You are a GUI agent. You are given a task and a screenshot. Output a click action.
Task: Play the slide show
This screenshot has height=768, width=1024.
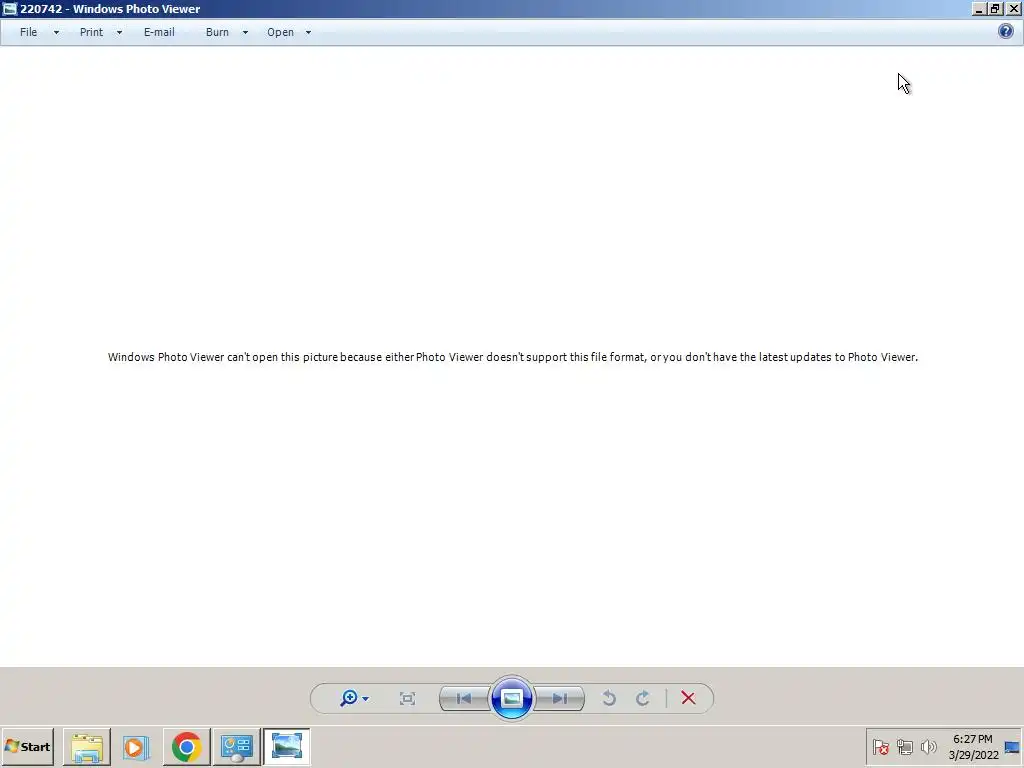click(x=511, y=698)
